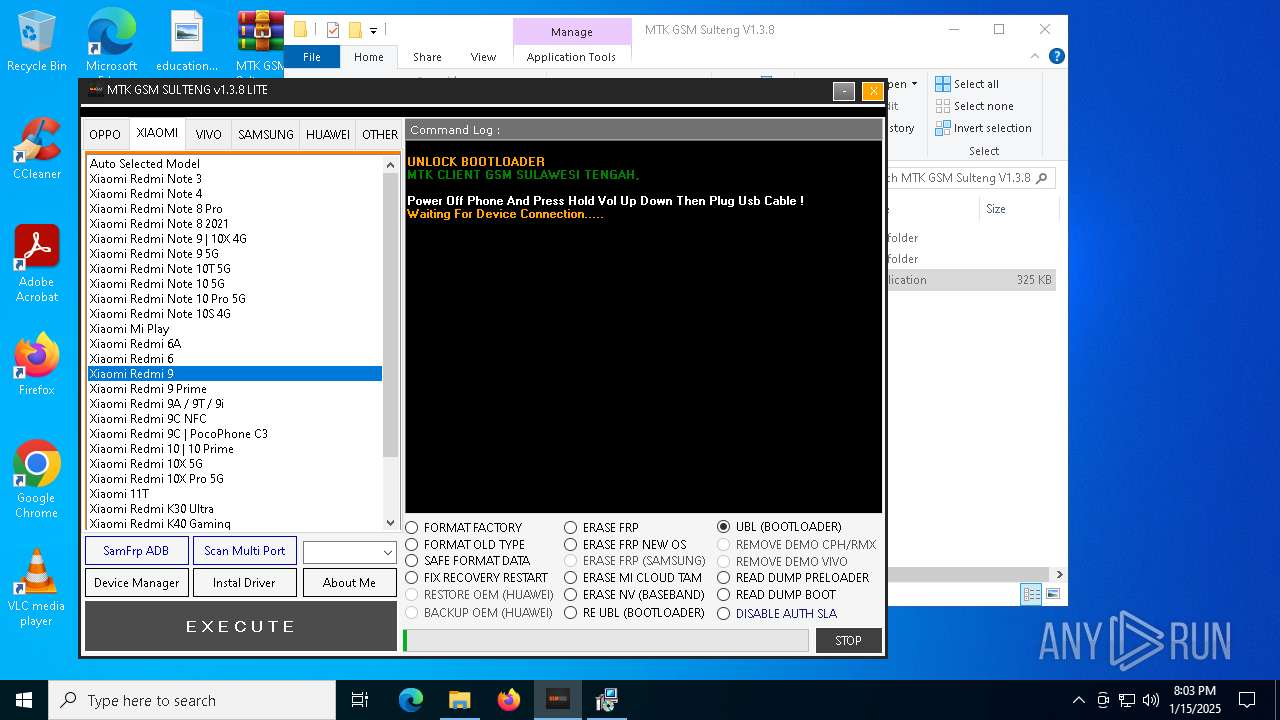
Task: Open the volume icon in system tray
Action: [x=1151, y=700]
